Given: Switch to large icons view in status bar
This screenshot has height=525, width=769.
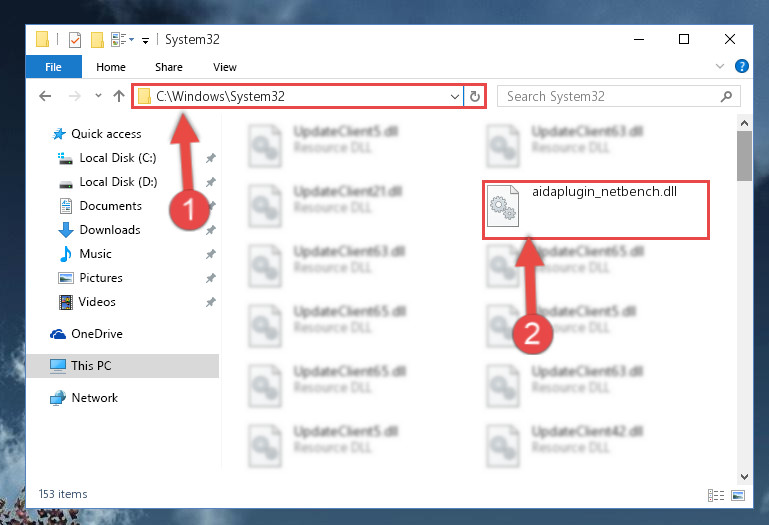Looking at the screenshot, I should (x=738, y=495).
